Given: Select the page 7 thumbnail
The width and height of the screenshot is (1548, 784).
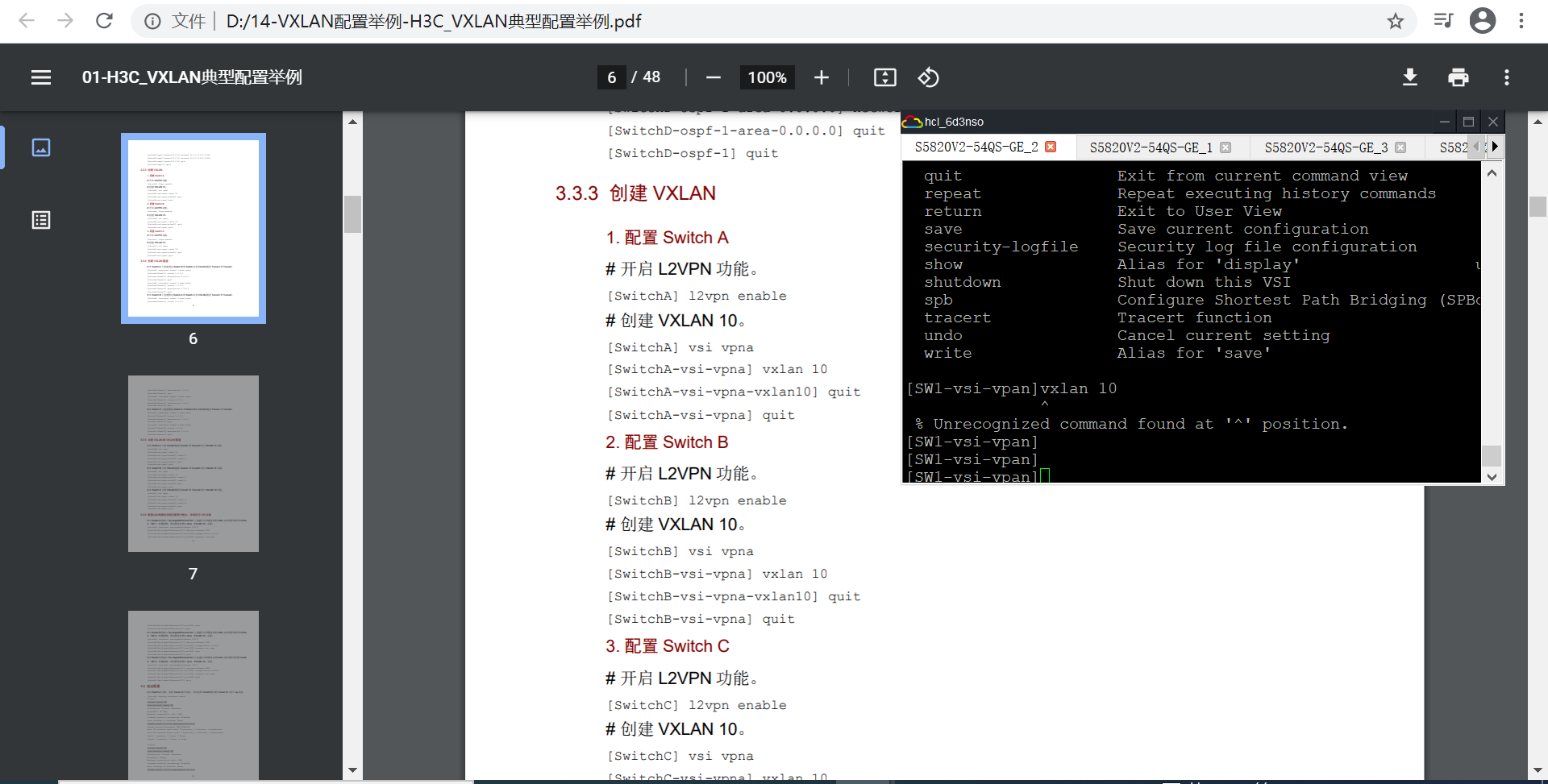Looking at the screenshot, I should (193, 463).
